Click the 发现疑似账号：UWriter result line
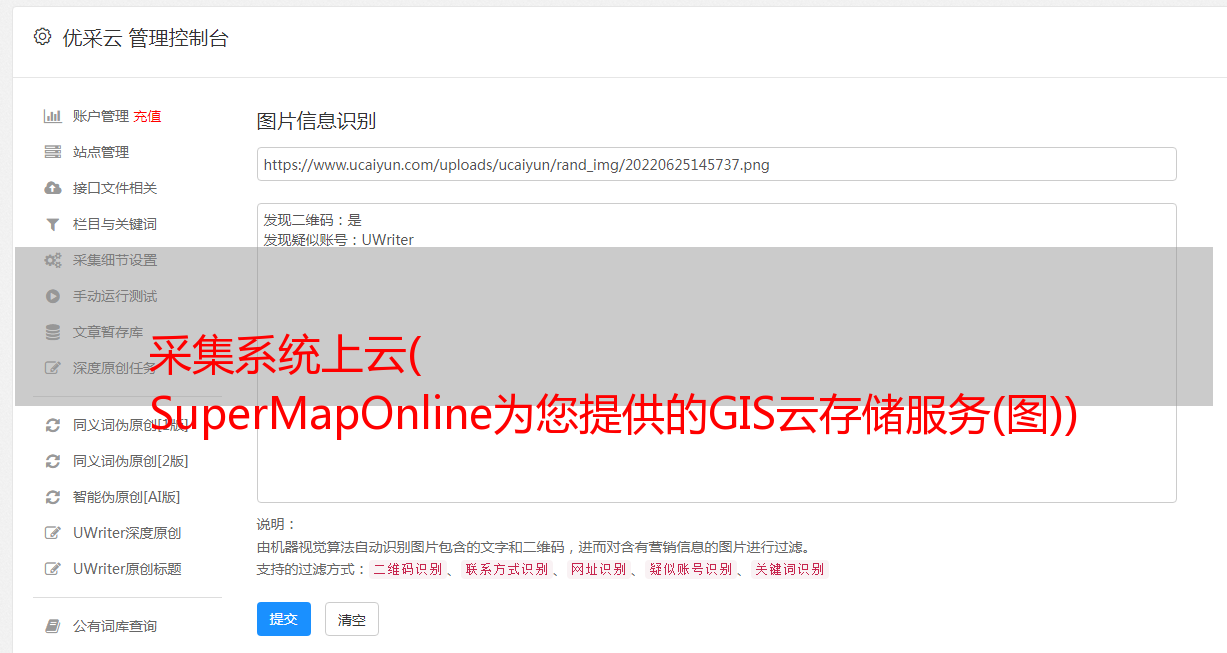Screen dimensions: 1227x653 point(339,240)
